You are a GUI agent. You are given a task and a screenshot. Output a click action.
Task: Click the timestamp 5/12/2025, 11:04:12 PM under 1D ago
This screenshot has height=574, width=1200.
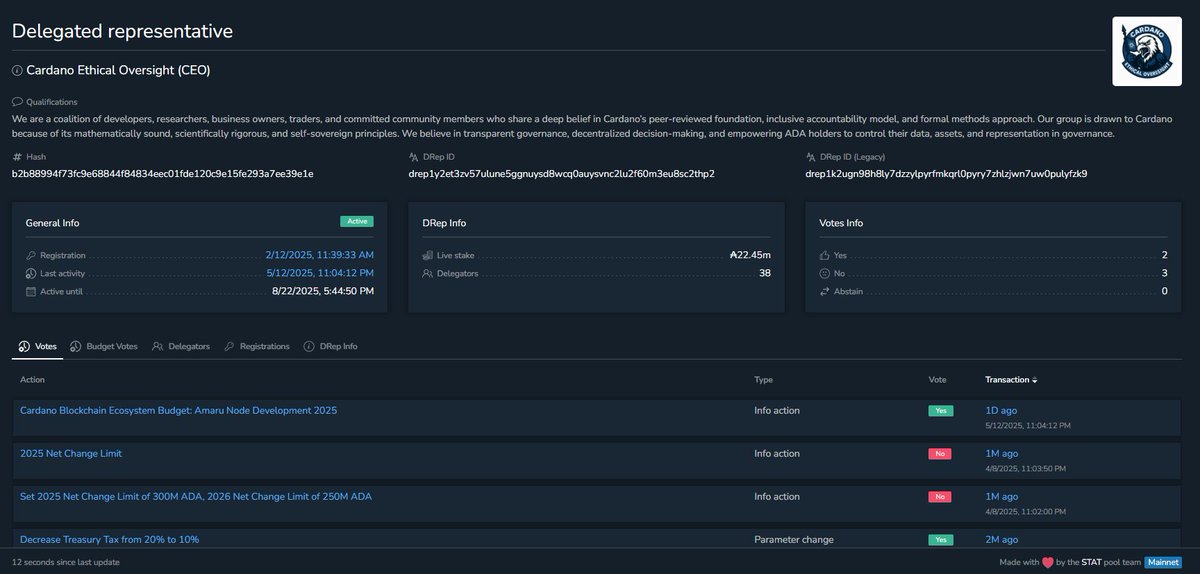coord(1028,426)
